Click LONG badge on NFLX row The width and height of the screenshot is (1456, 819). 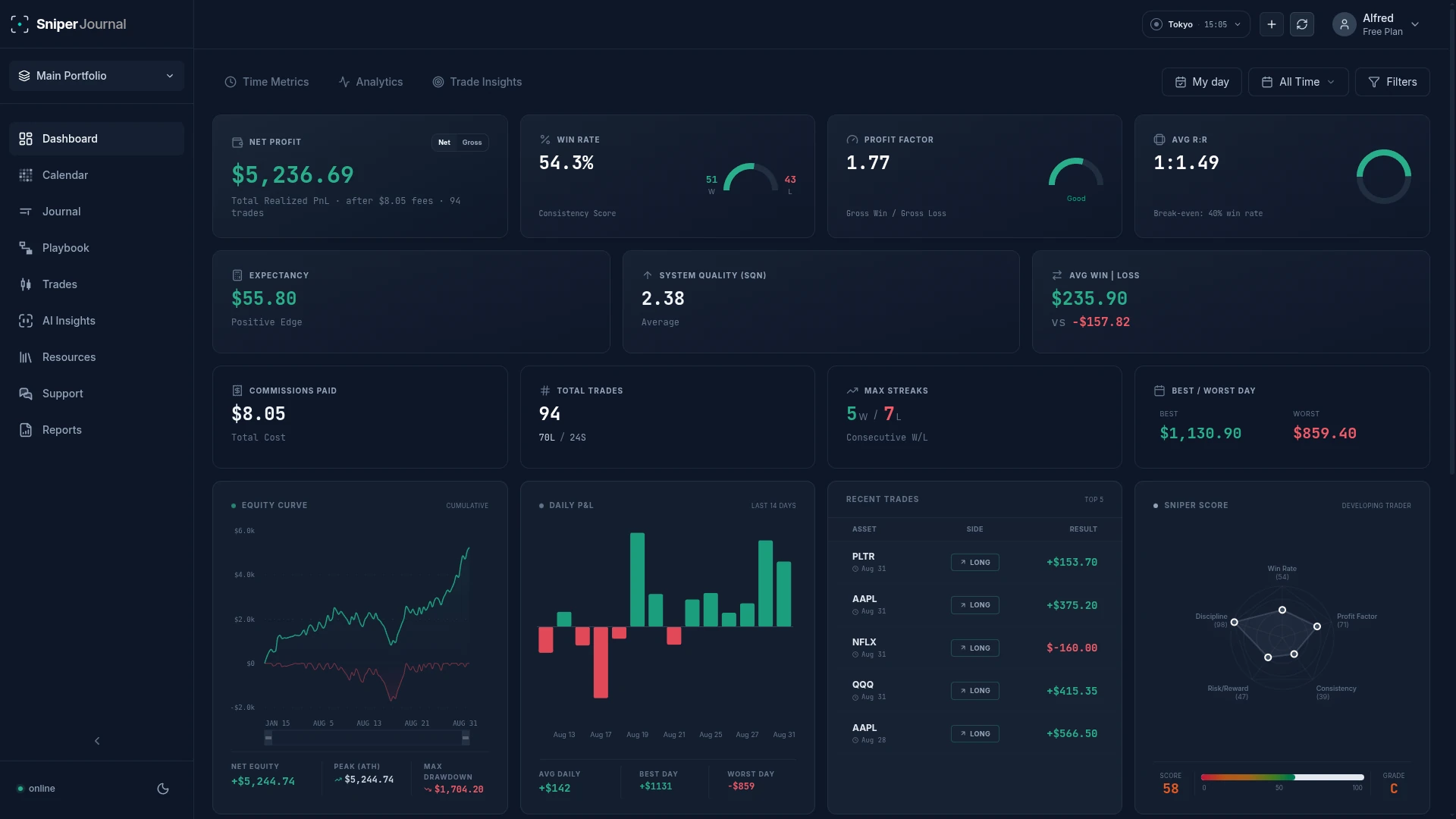(x=975, y=648)
